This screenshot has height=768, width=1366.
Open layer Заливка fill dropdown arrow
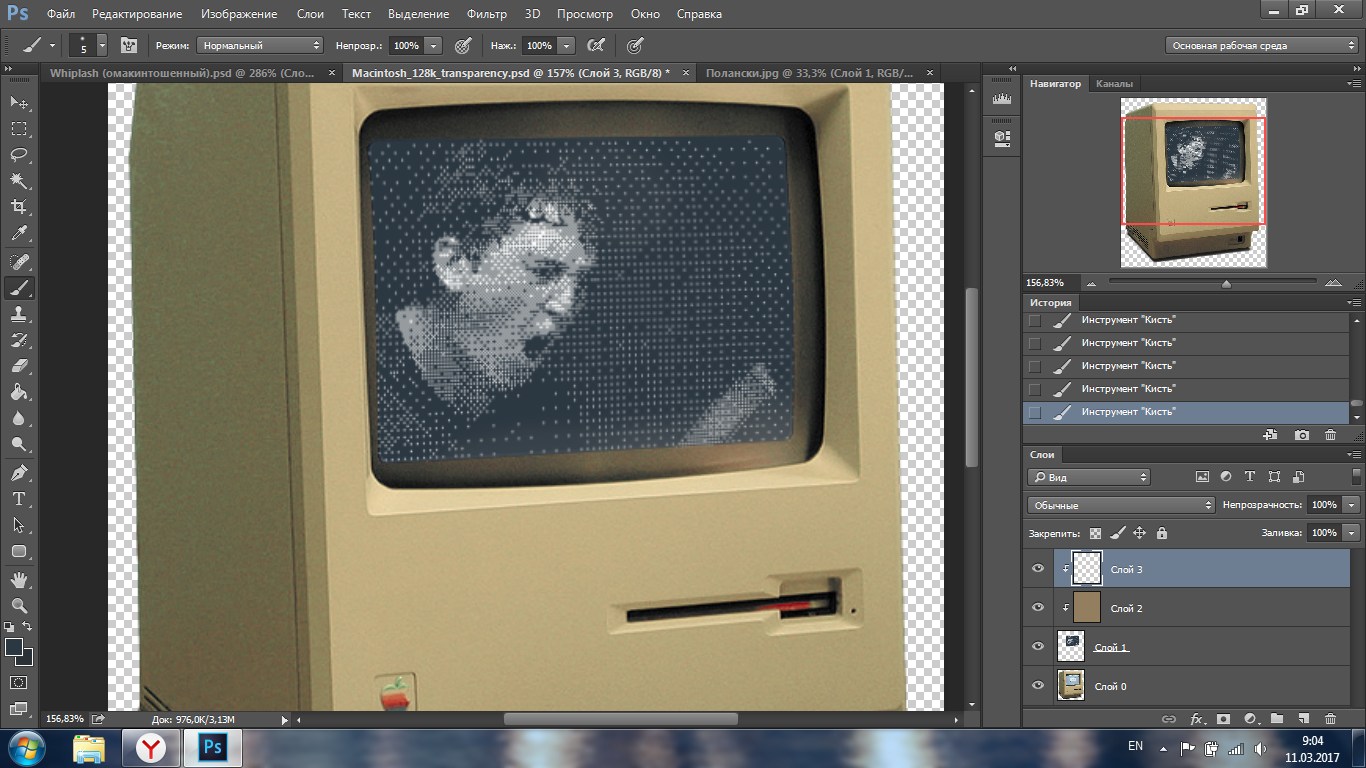pos(1352,533)
